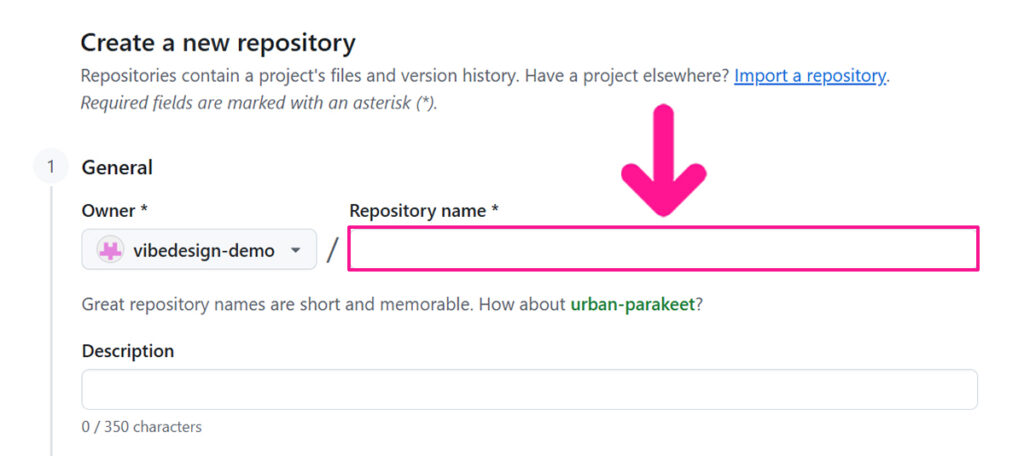Open the Owner selector via the vibedesign-demo name

point(203,251)
